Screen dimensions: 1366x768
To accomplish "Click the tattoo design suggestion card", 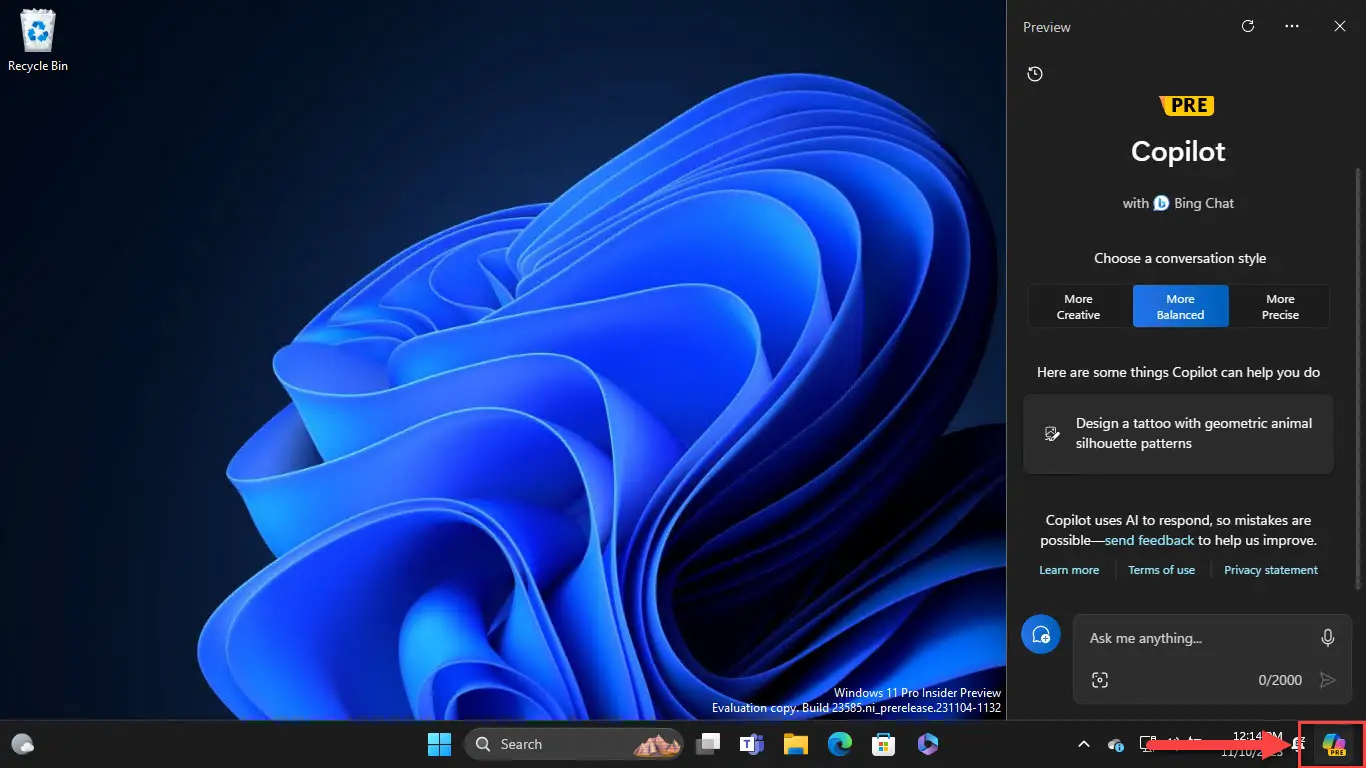I will tap(1178, 434).
